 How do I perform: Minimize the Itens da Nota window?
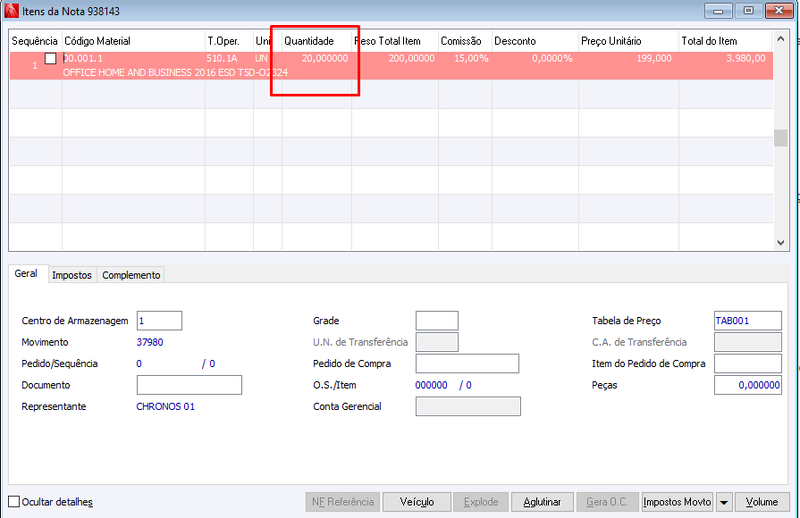click(718, 11)
